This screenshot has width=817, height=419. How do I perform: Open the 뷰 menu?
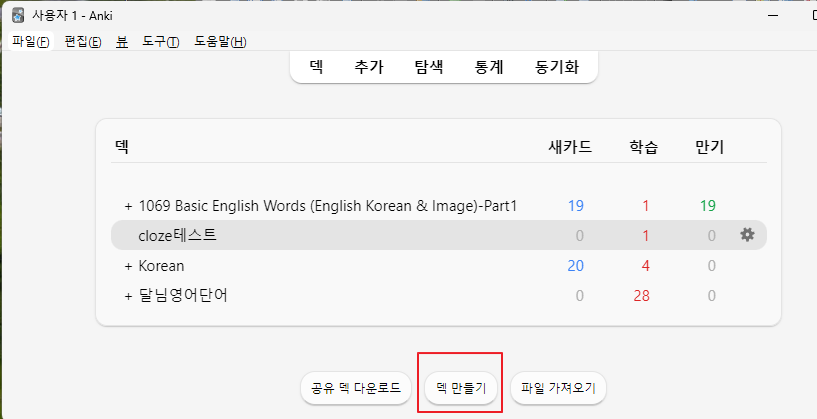122,42
